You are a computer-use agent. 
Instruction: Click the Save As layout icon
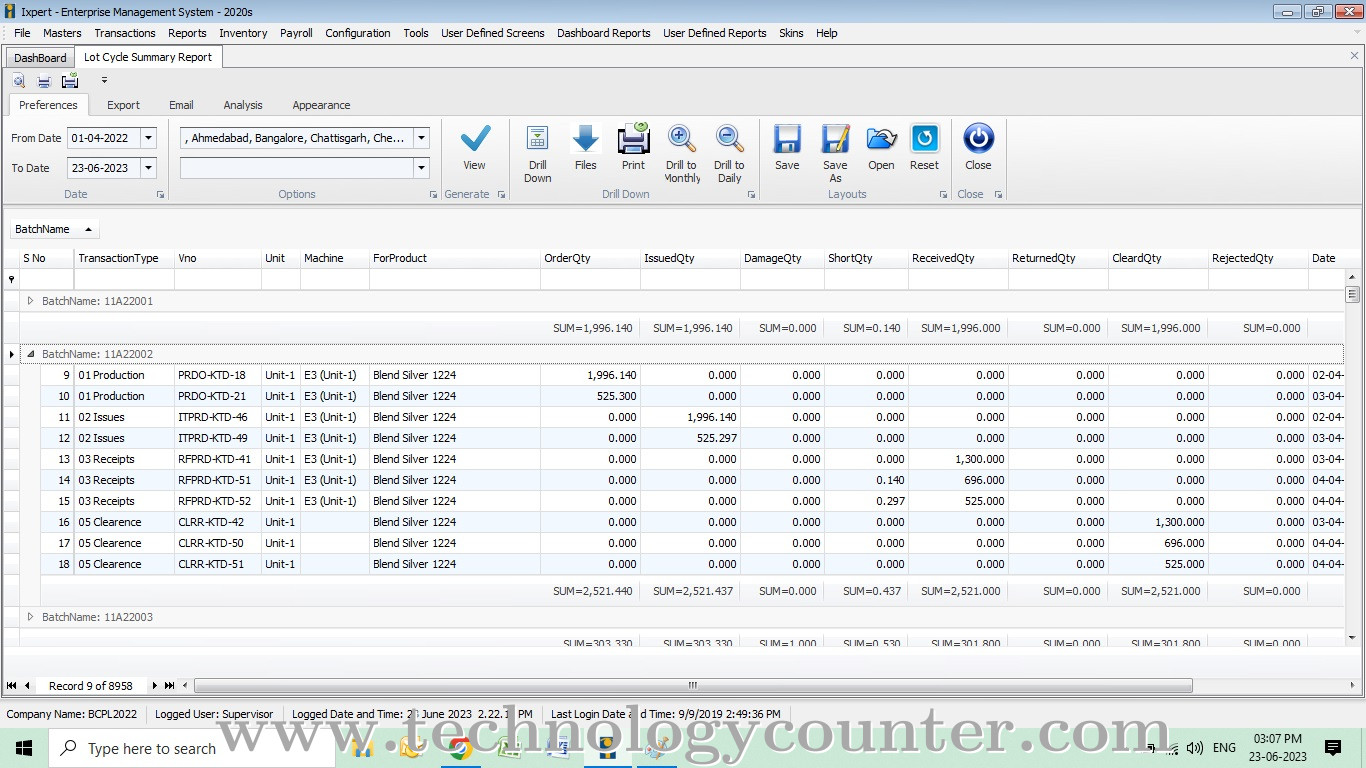(835, 138)
